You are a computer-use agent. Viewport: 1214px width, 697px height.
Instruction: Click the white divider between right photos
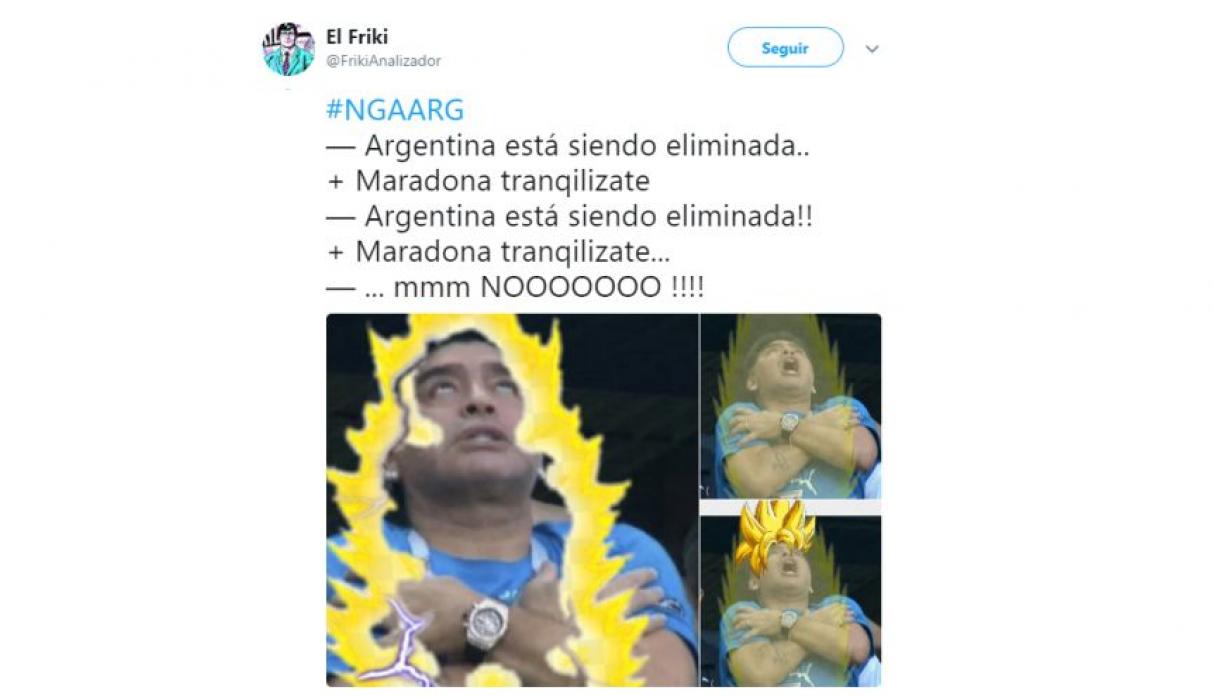[791, 507]
